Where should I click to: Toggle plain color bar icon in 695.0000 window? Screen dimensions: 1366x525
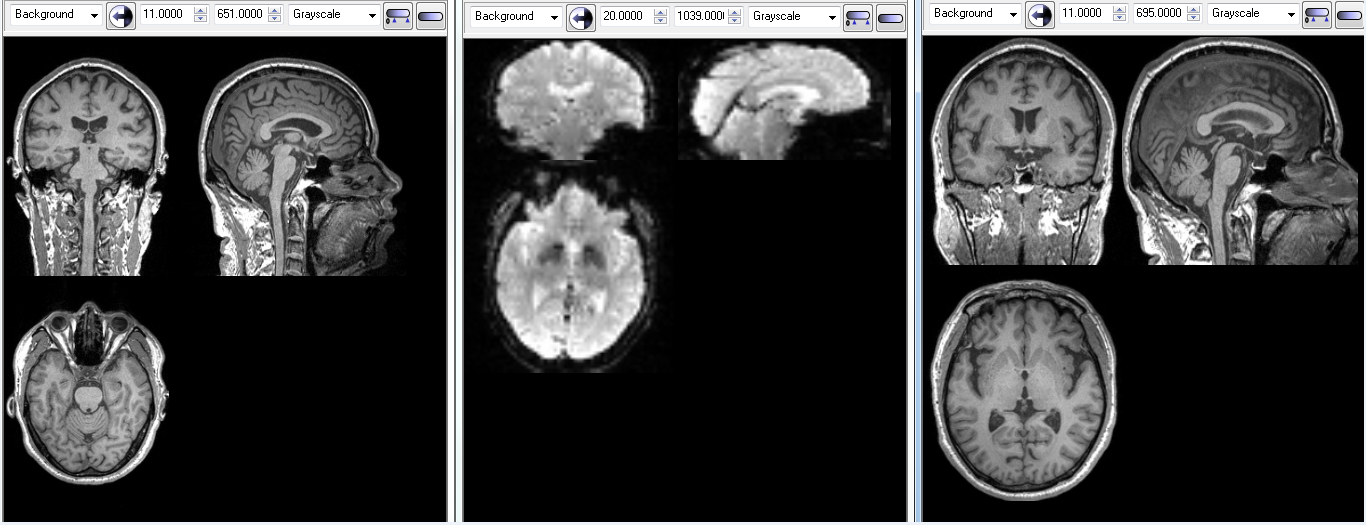tap(1350, 14)
